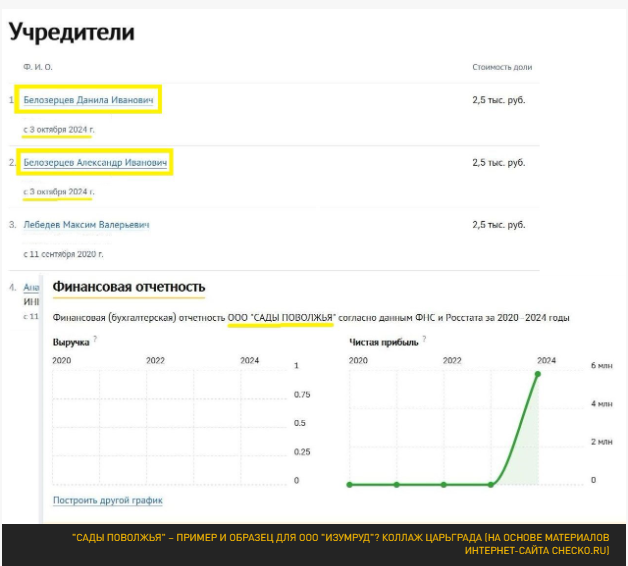The width and height of the screenshot is (628, 566).
Task: Click the help icon next to Чистая прибыль
Action: point(425,340)
